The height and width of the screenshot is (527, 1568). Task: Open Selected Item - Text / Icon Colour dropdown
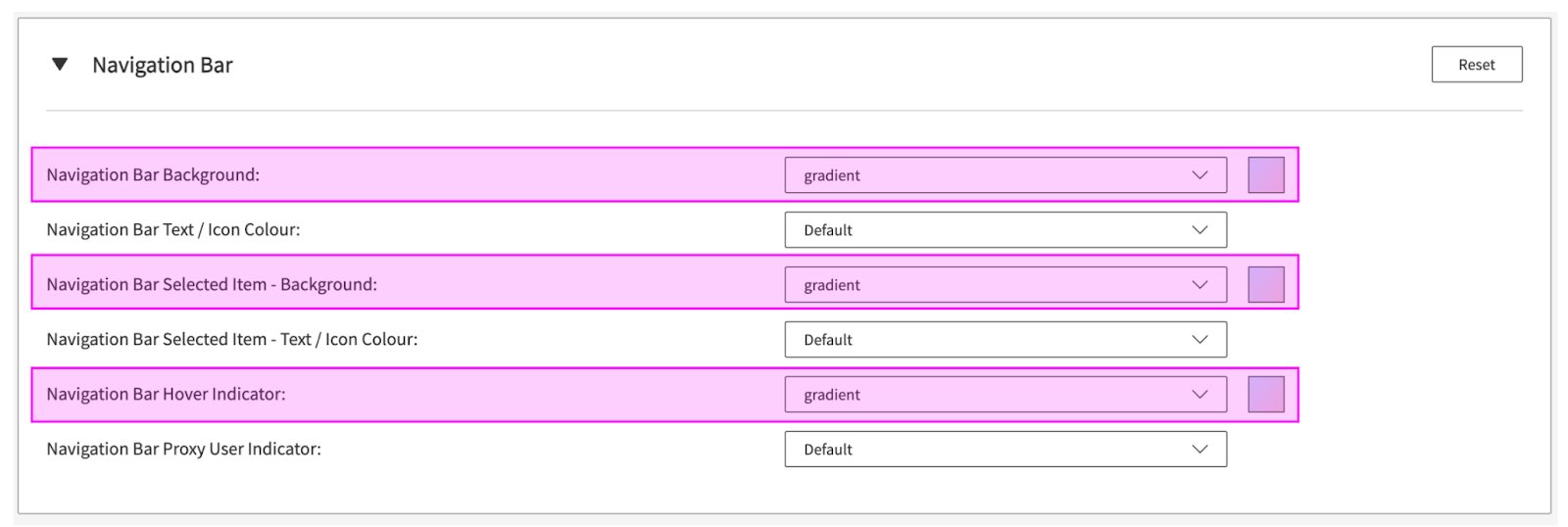pos(1004,340)
